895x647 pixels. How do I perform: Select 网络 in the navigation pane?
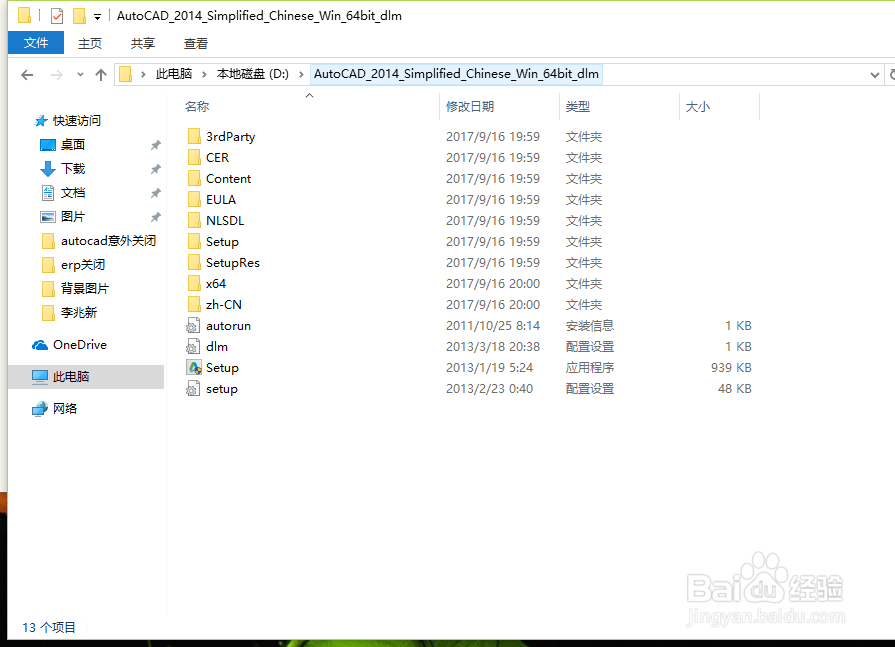[65, 409]
